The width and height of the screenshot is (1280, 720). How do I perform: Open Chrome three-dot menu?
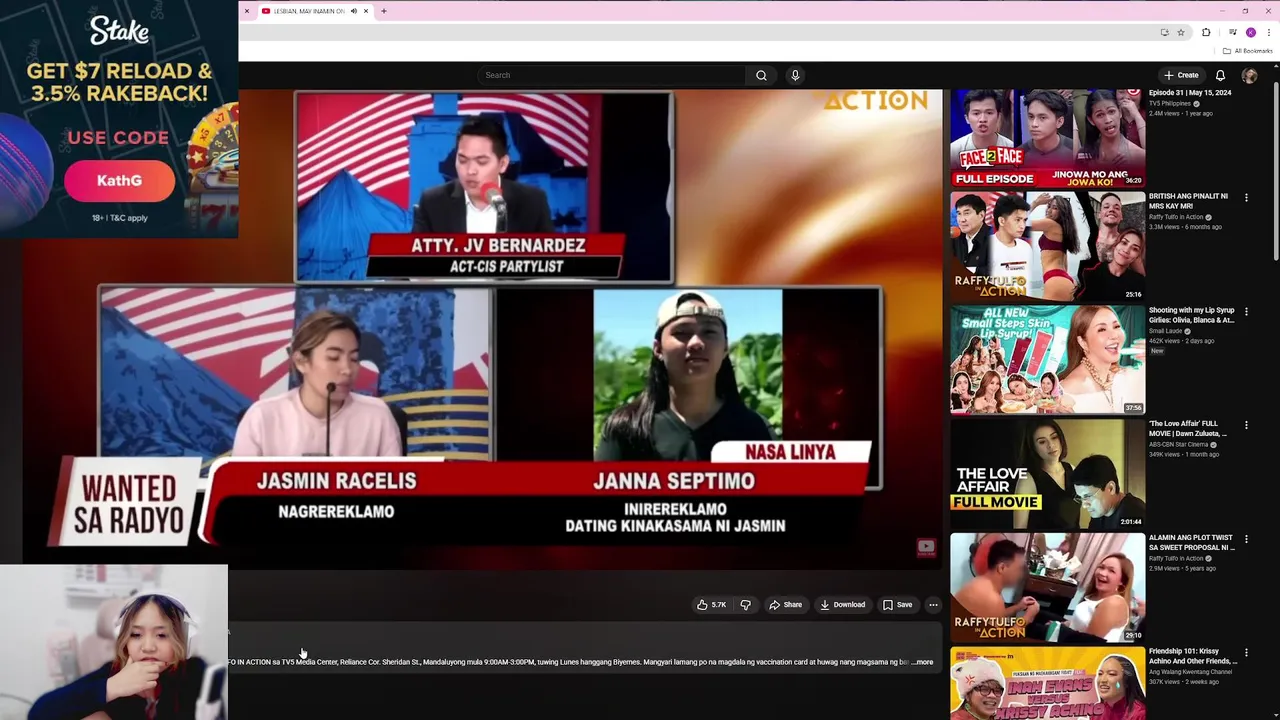(x=1268, y=32)
